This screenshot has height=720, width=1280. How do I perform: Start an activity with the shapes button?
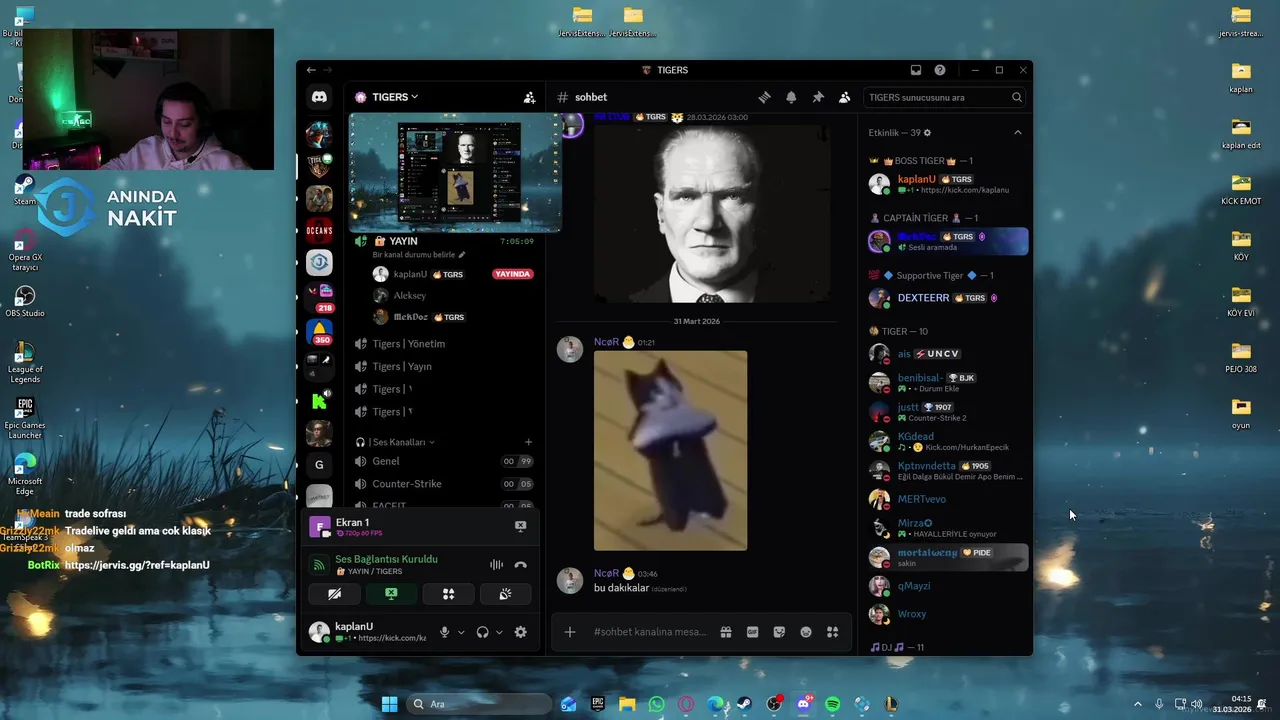[x=448, y=594]
